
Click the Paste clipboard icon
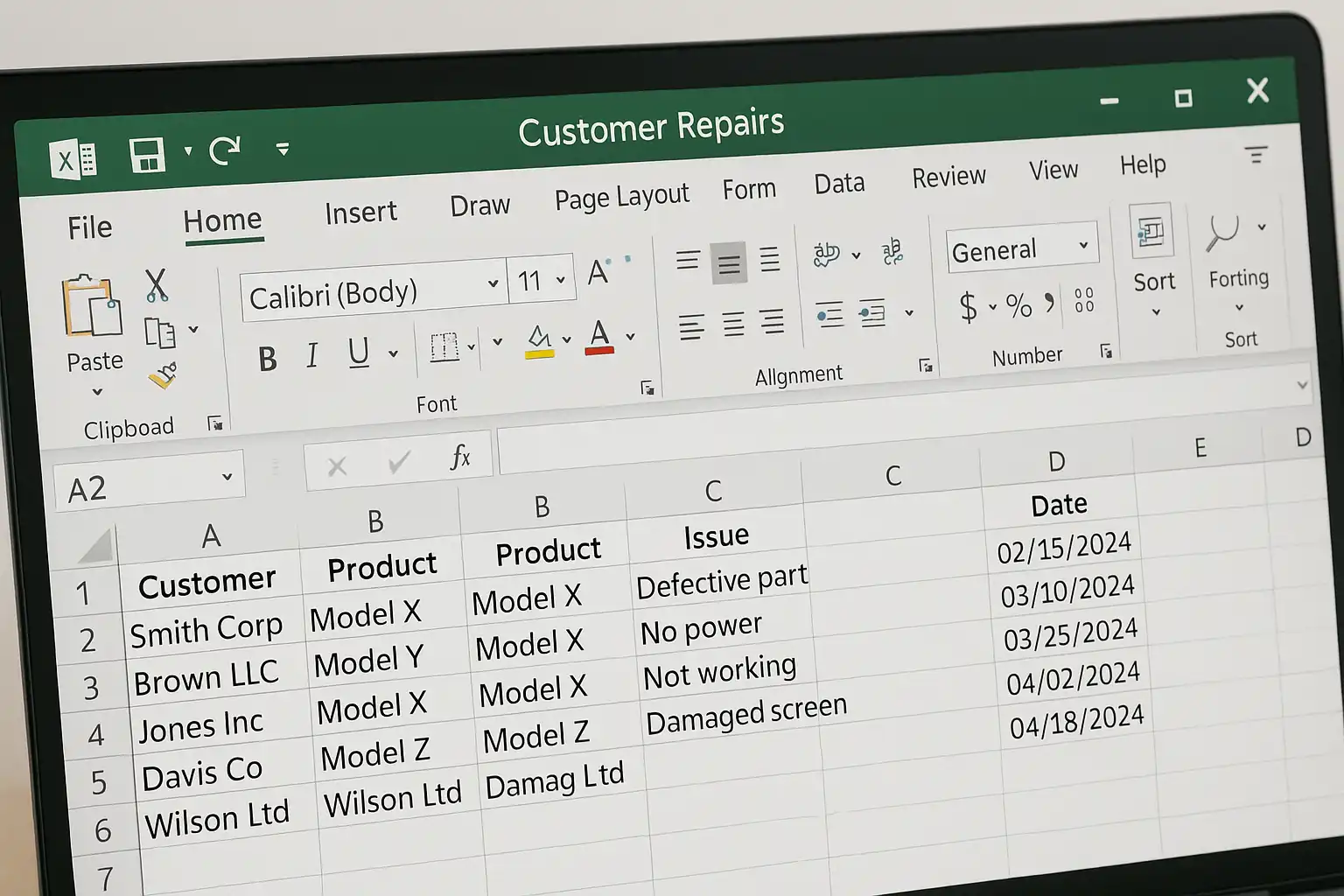[x=92, y=307]
